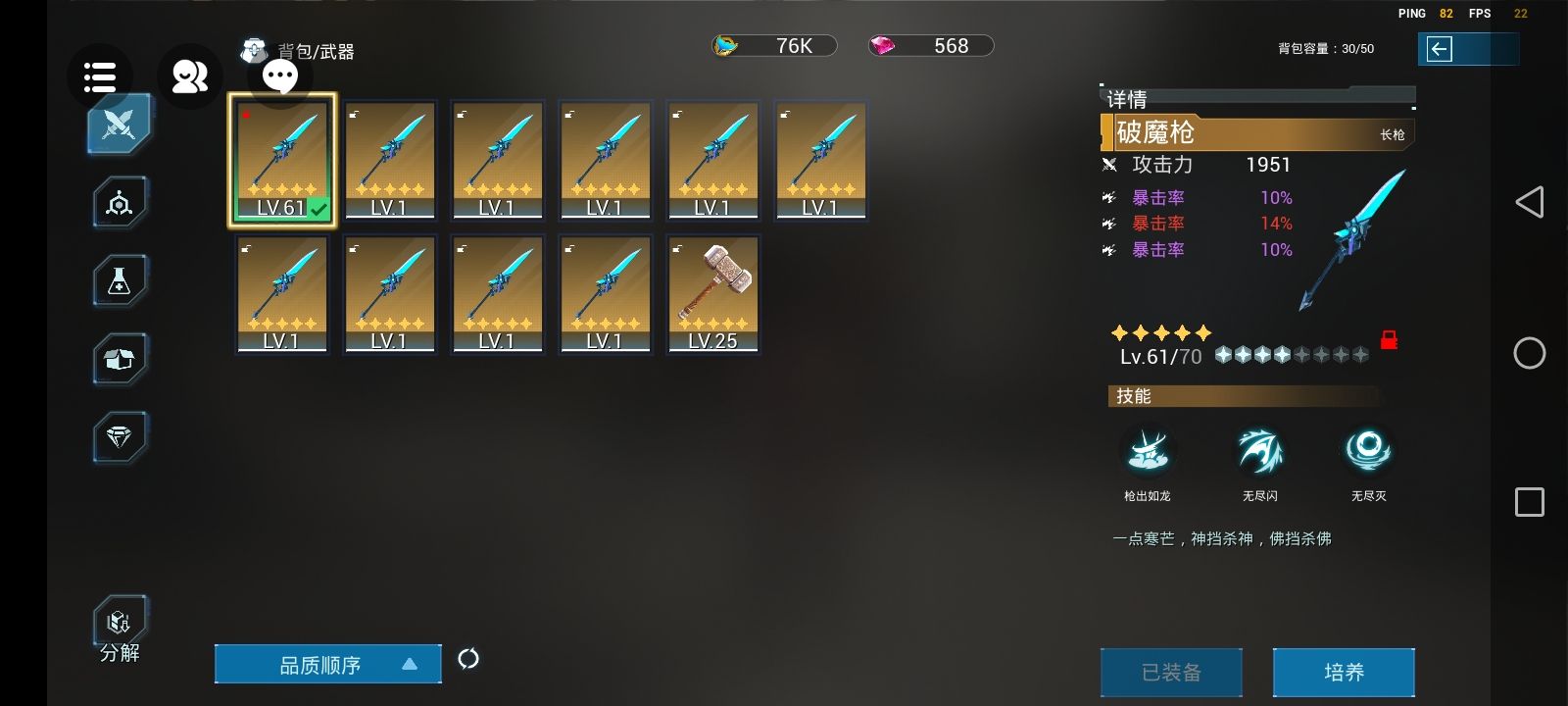
Task: Click the 分解 dismantle icon
Action: (x=120, y=630)
